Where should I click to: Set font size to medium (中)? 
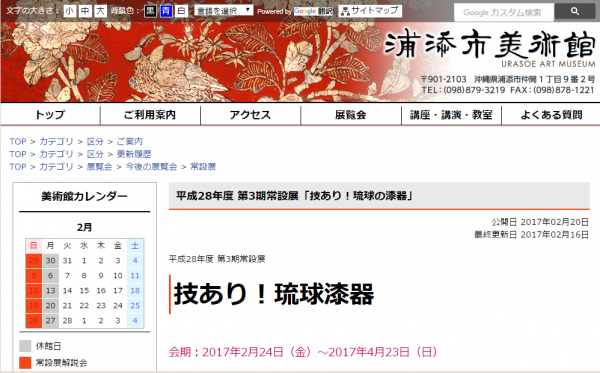tap(85, 11)
